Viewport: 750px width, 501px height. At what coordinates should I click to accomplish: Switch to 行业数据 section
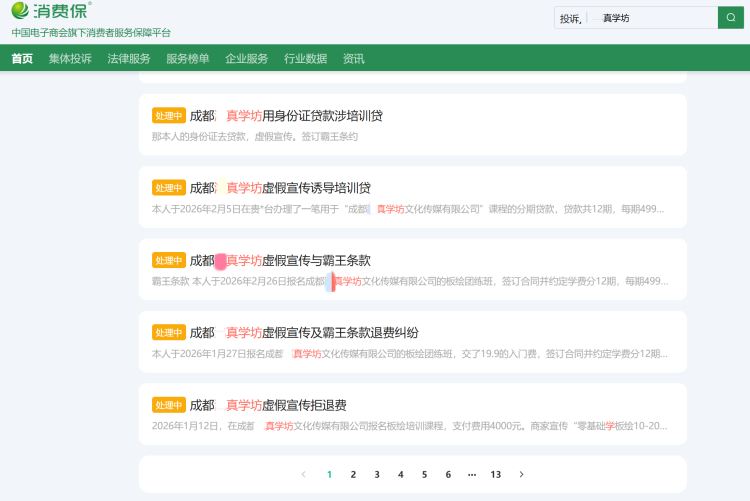tap(305, 58)
